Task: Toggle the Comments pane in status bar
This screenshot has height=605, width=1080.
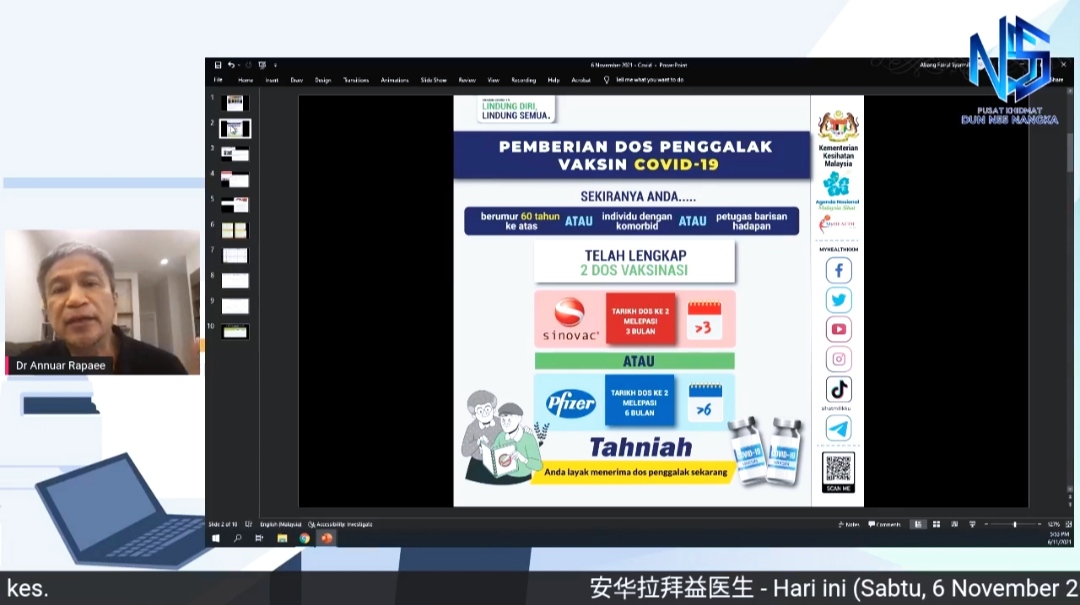Action: coord(884,524)
